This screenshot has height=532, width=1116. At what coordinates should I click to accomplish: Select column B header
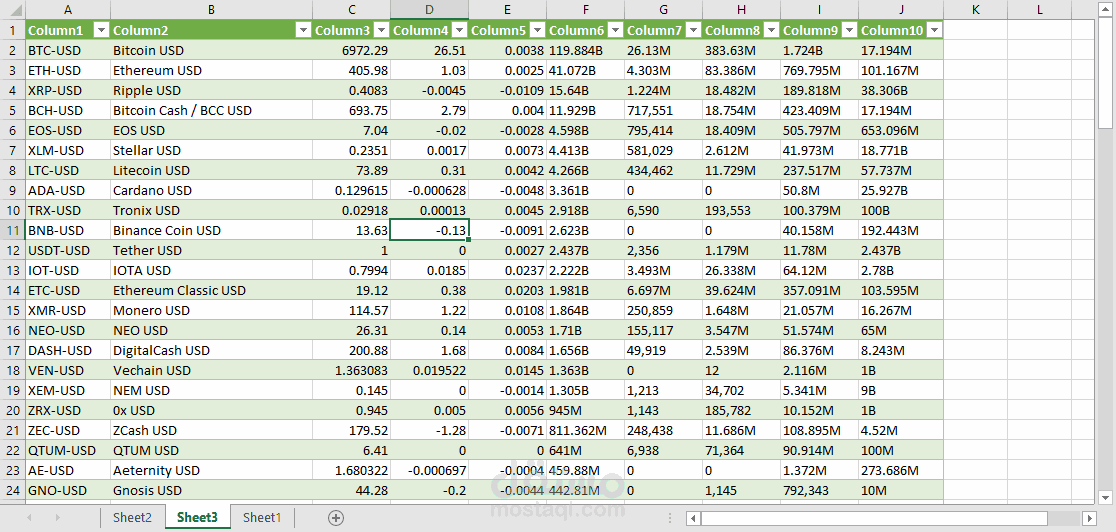[x=211, y=9]
